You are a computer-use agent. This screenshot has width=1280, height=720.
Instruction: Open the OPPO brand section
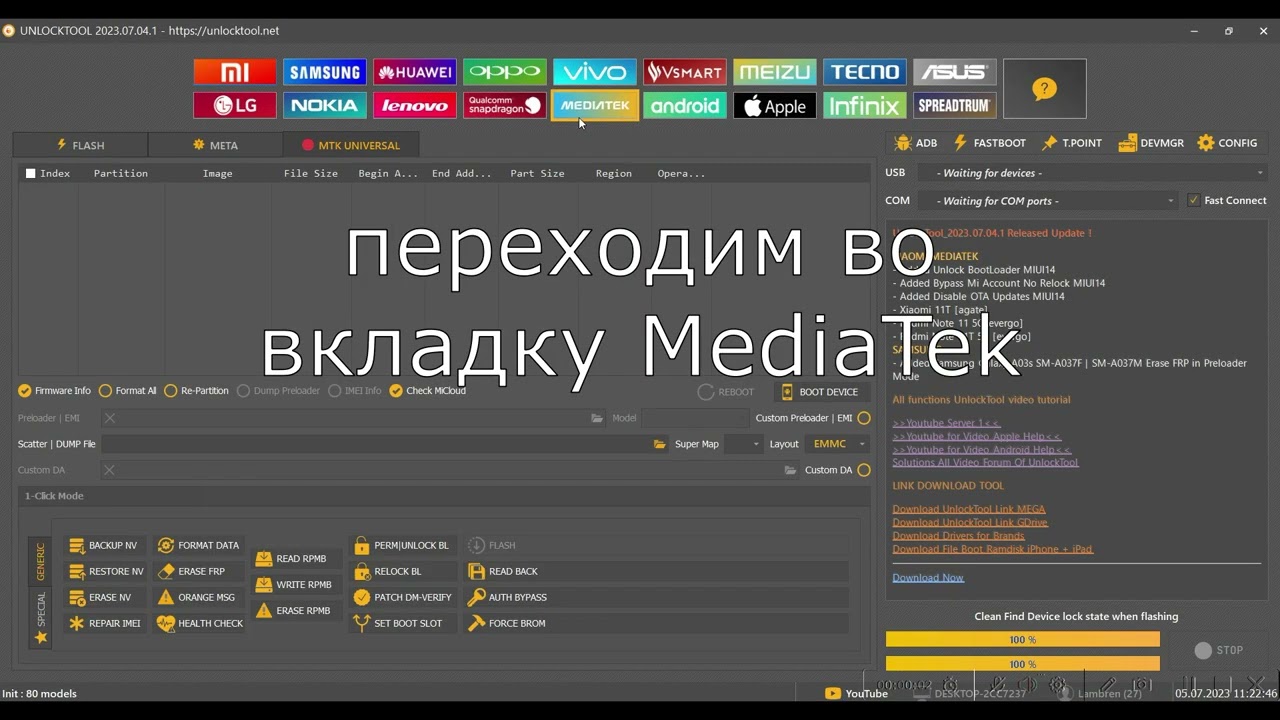(505, 72)
